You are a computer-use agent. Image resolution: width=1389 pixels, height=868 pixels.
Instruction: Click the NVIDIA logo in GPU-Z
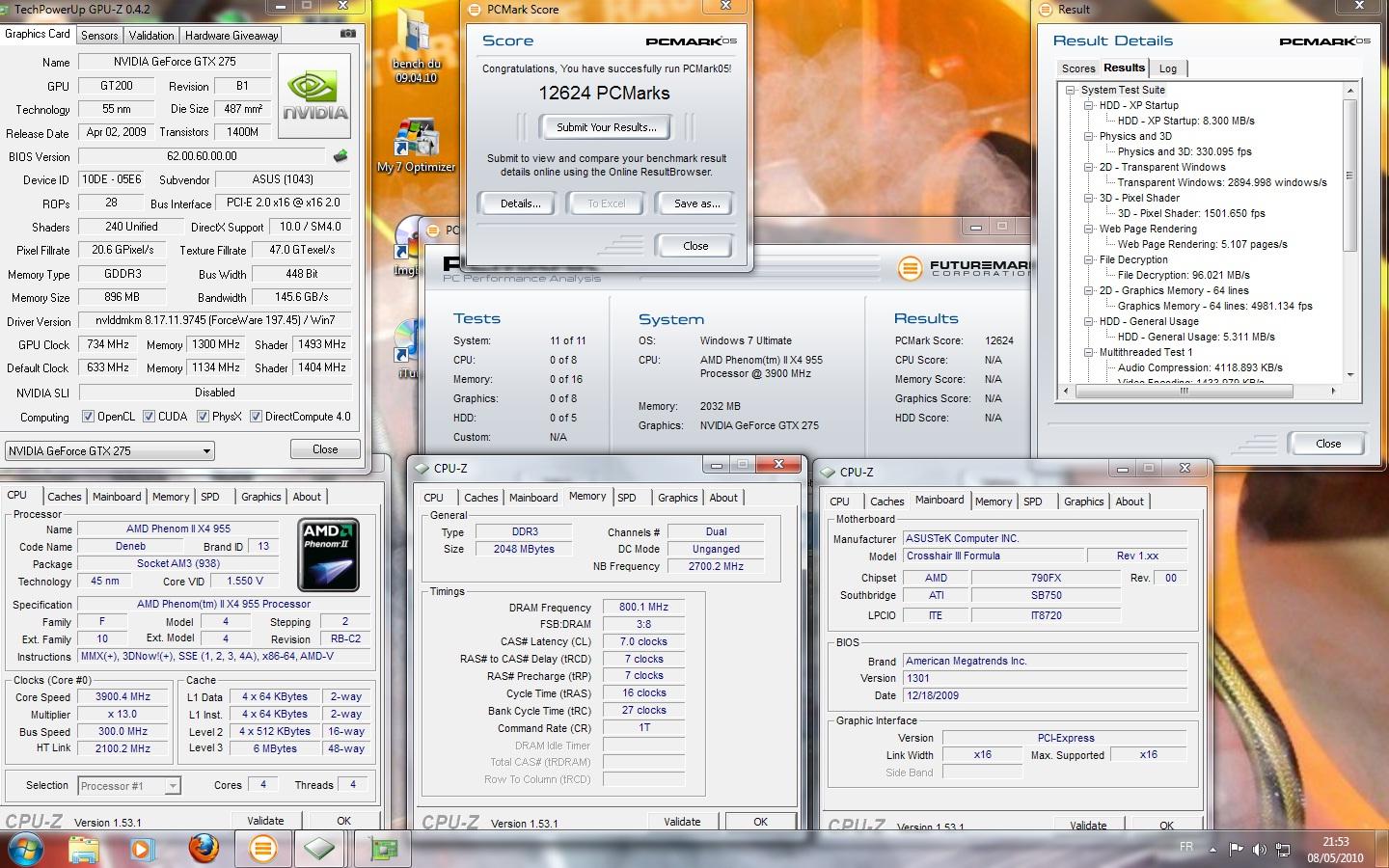[314, 94]
